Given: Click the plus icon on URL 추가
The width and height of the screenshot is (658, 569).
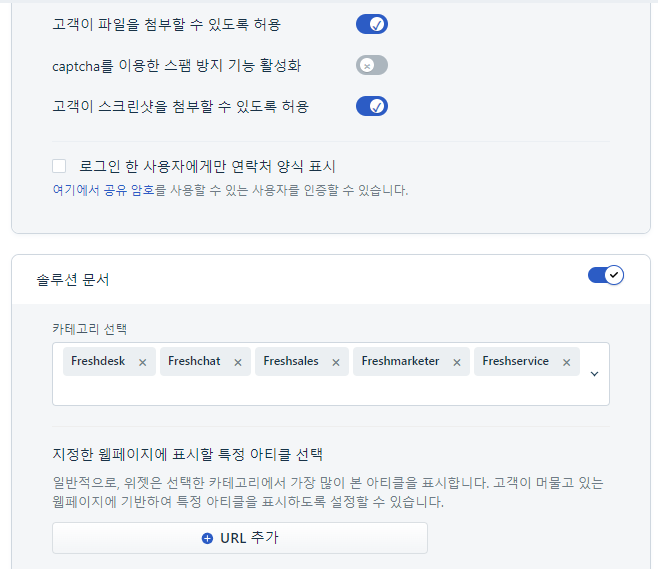Looking at the screenshot, I should 207,538.
